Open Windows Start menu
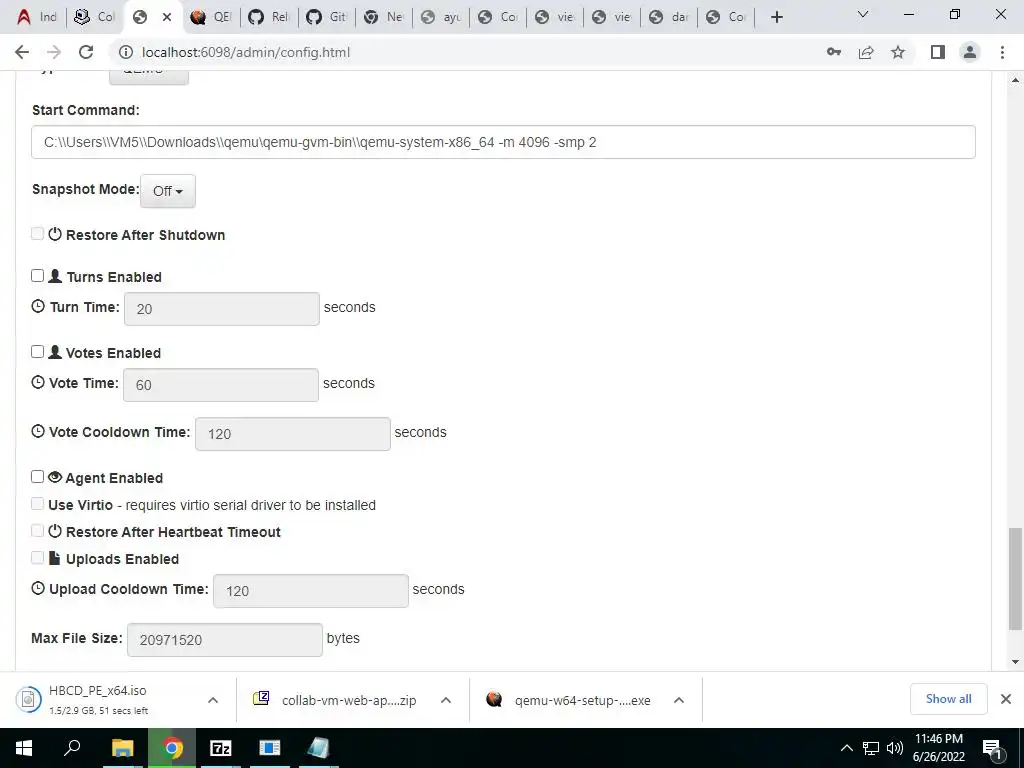The height and width of the screenshot is (768, 1024). point(24,748)
